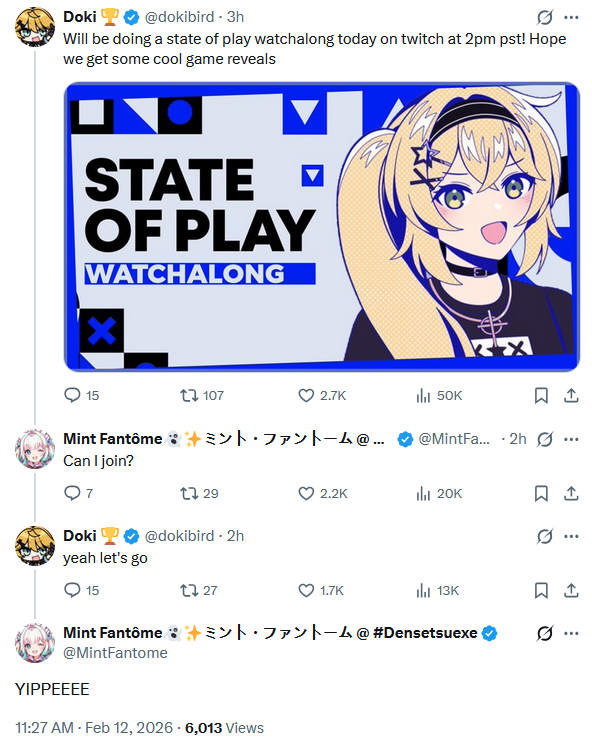Open more options on YIPPEEEE tweet
The height and width of the screenshot is (747, 592).
[x=571, y=633]
